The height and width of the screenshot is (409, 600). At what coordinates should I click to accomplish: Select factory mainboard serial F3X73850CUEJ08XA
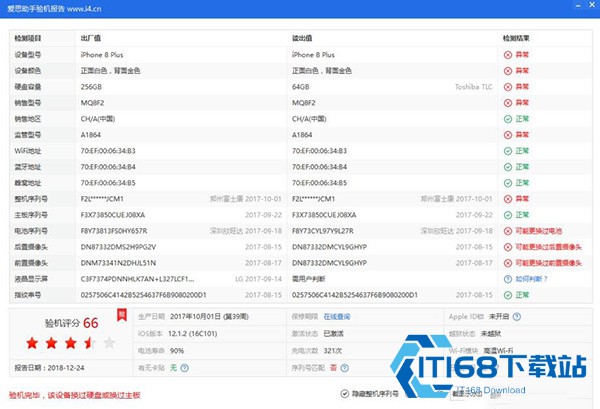click(113, 215)
